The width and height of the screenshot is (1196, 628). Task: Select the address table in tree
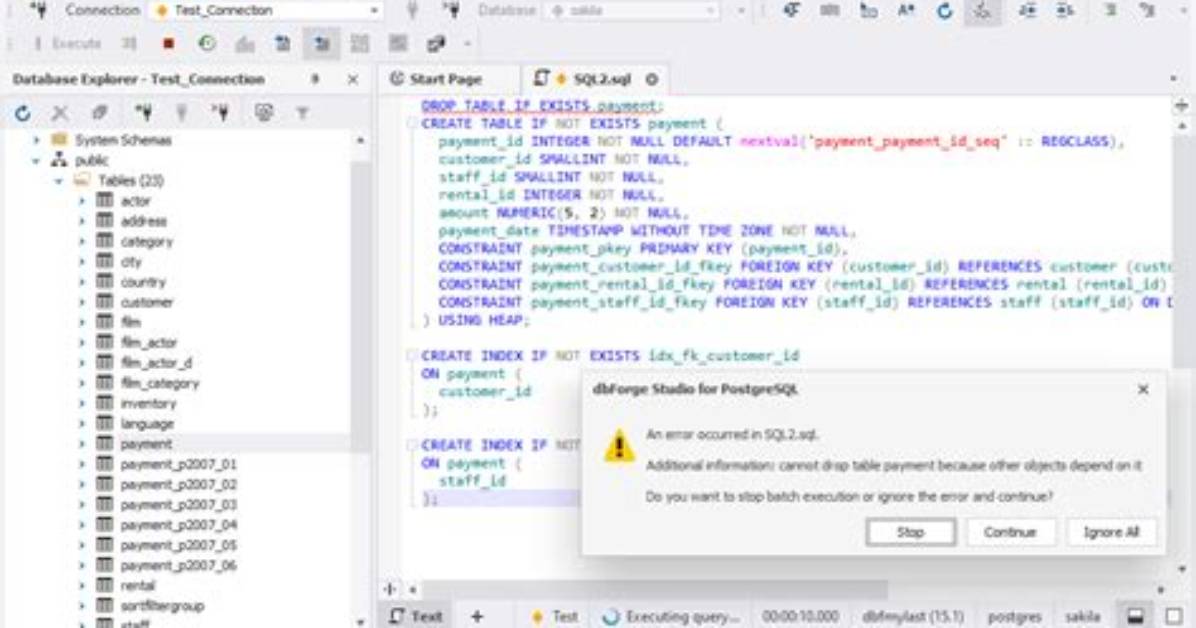pyautogui.click(x=143, y=221)
